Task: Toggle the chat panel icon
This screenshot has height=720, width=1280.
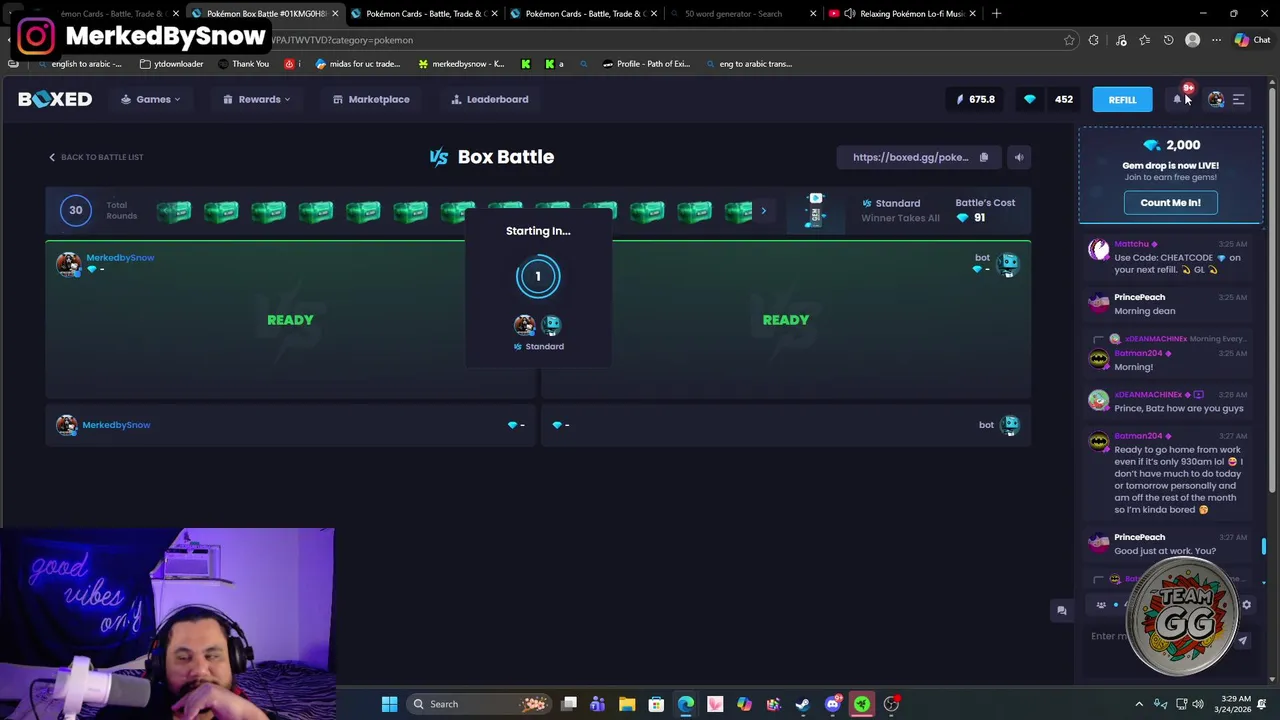Action: tap(1062, 610)
